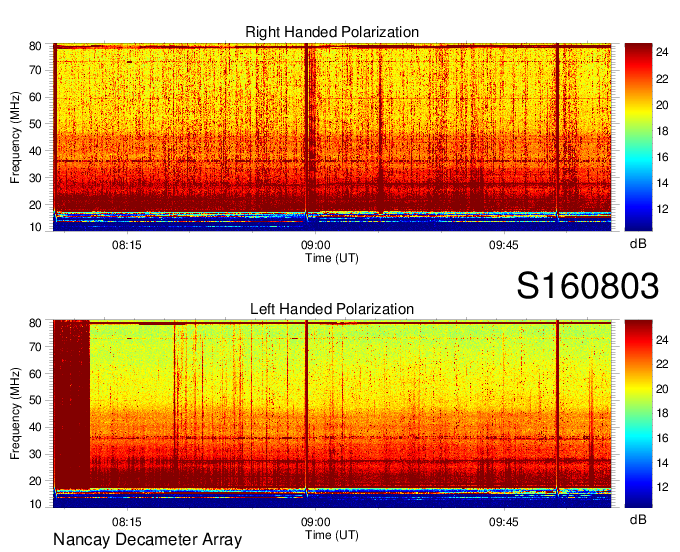Click the 09:45 time tick in bottom plot
Screen dimensions: 680x552
(503, 522)
